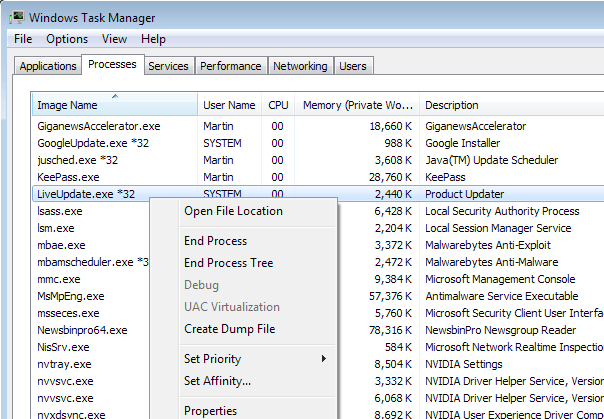604x419 pixels.
Task: Sort by Image Name column header
Action: [x=115, y=104]
